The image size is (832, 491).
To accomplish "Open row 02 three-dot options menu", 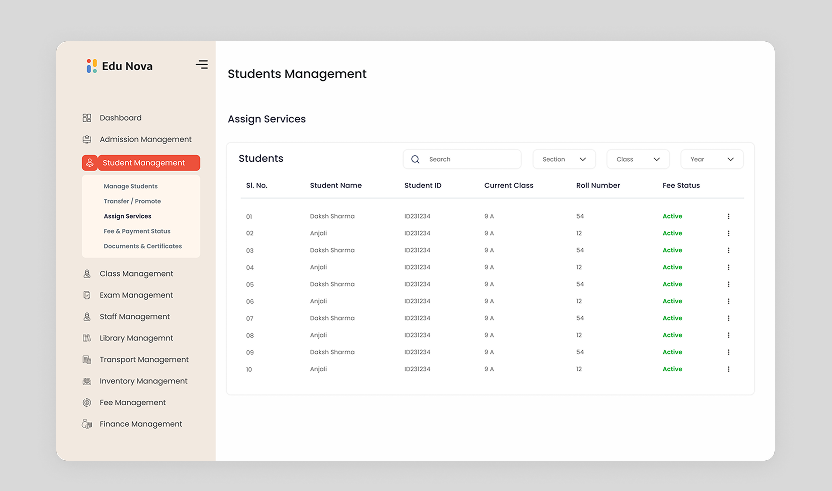I will point(729,234).
